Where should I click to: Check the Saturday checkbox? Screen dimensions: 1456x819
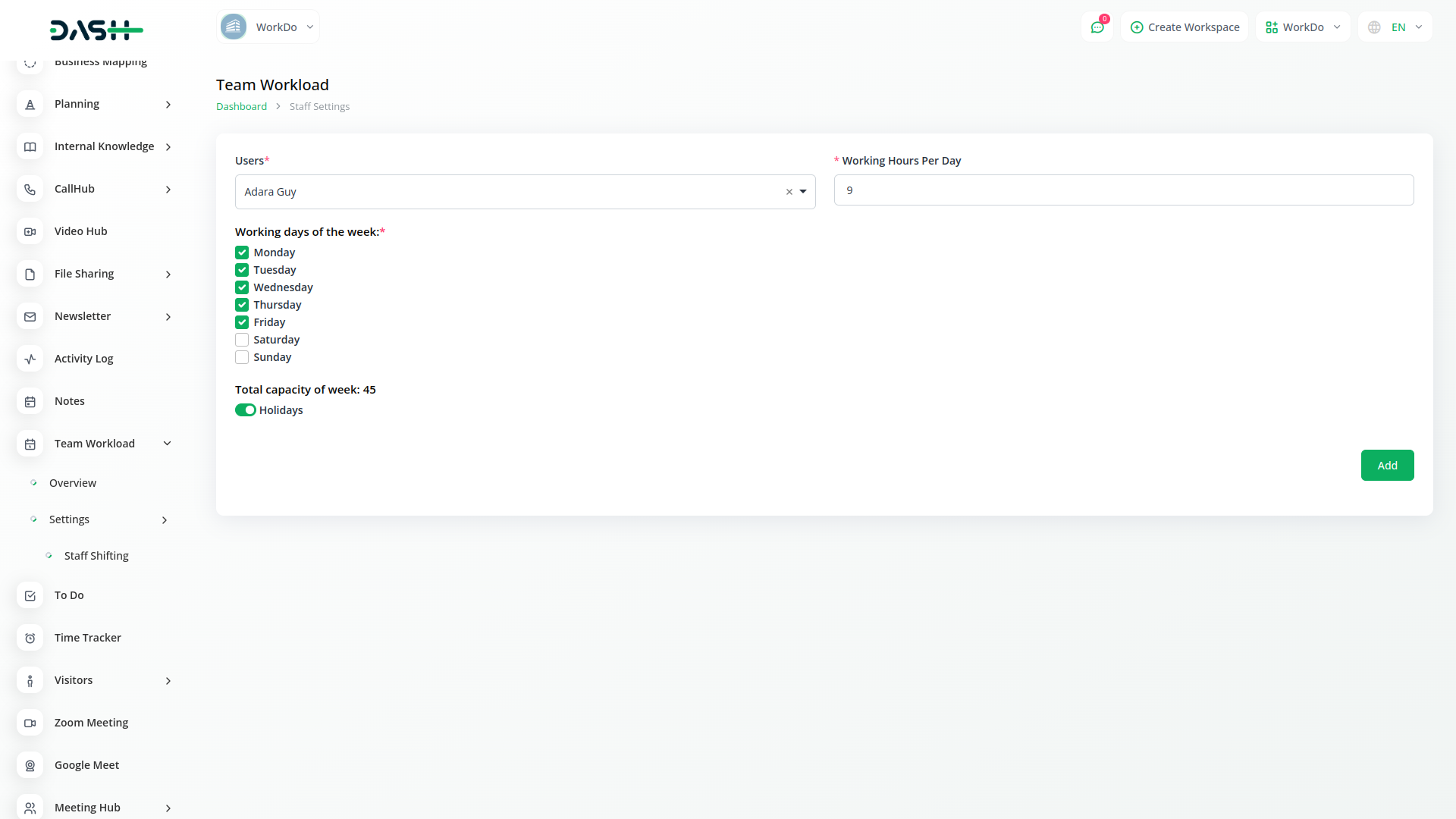click(x=242, y=340)
